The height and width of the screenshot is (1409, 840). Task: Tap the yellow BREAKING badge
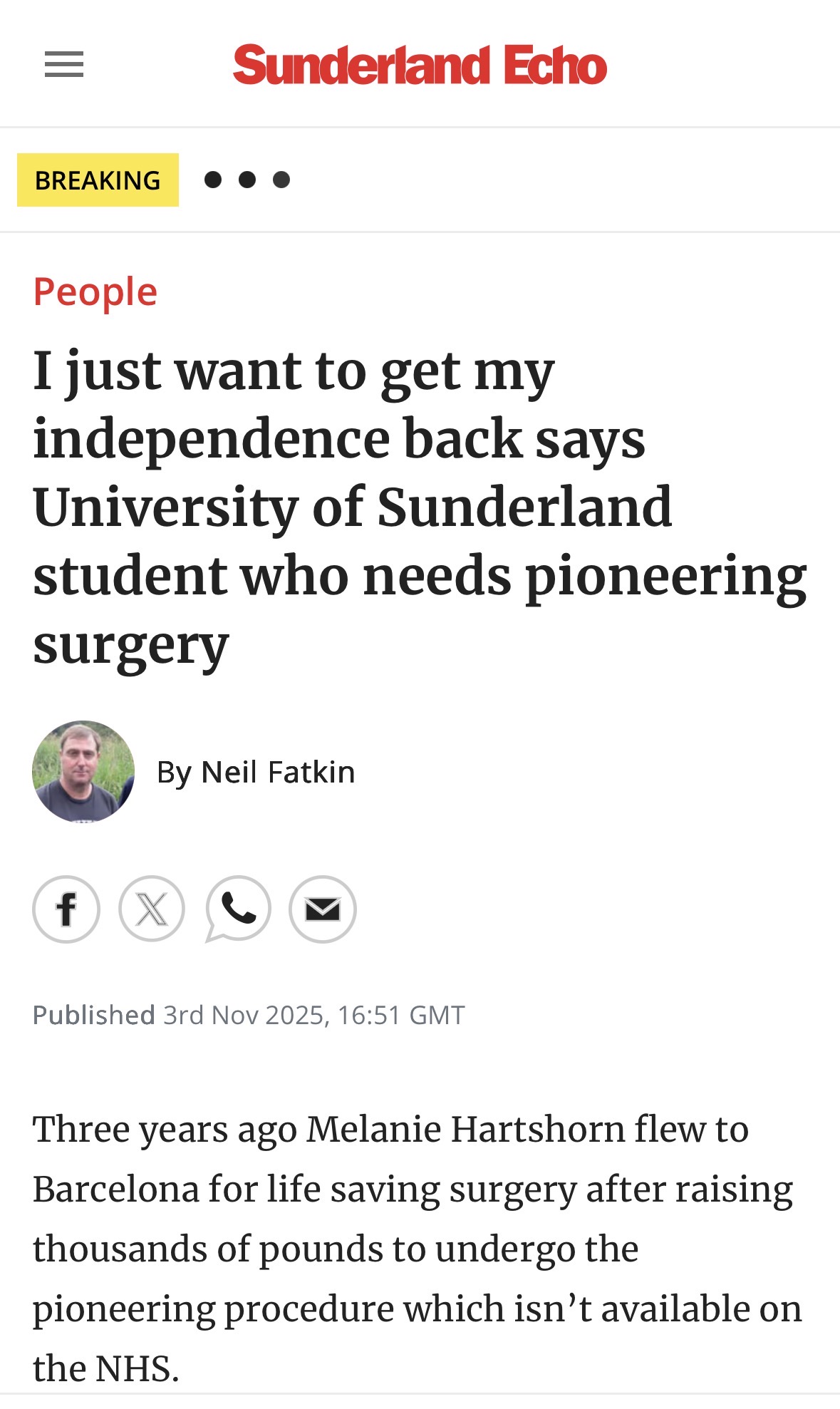98,180
